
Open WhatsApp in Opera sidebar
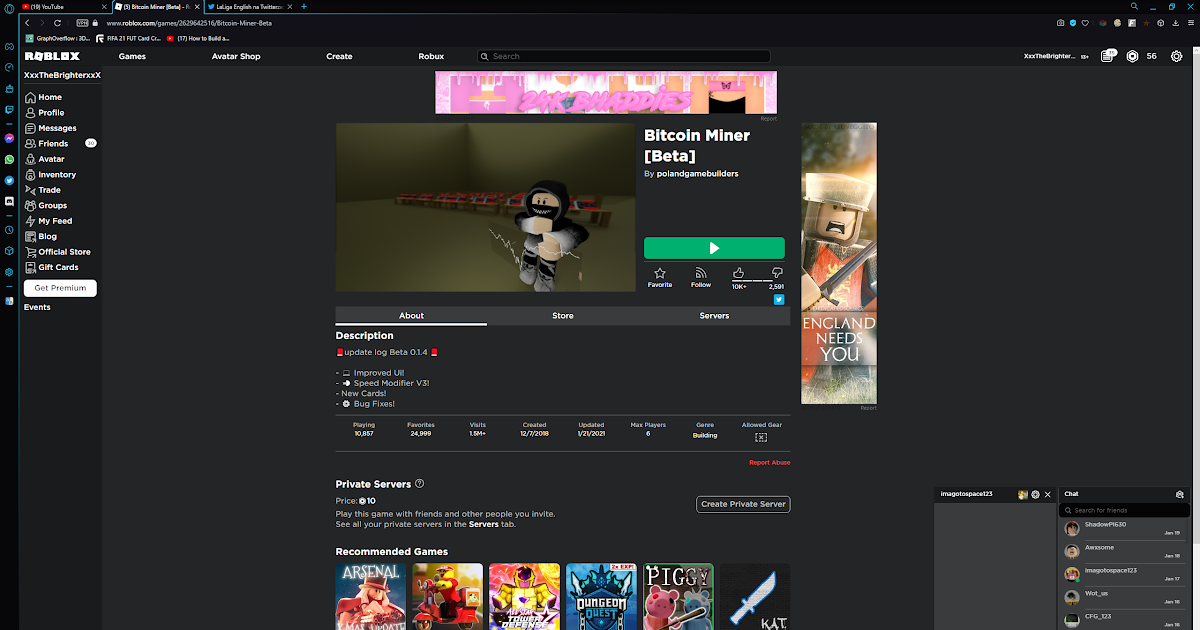point(9,159)
